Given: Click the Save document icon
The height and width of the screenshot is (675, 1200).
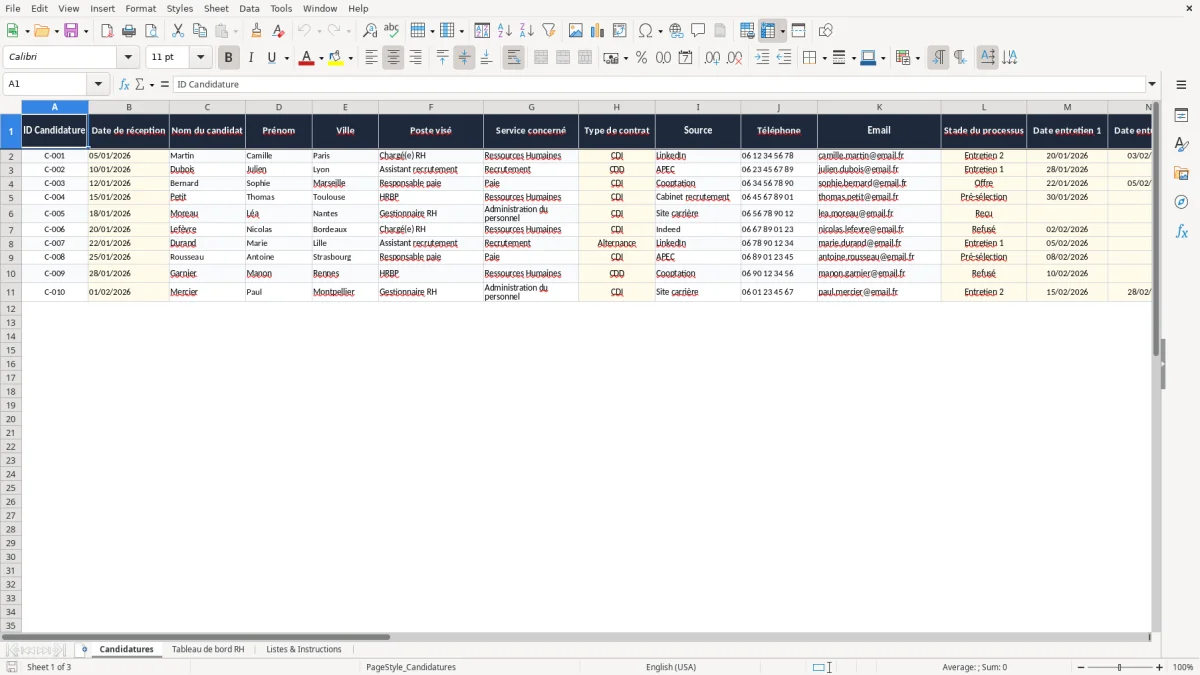Looking at the screenshot, I should (71, 31).
